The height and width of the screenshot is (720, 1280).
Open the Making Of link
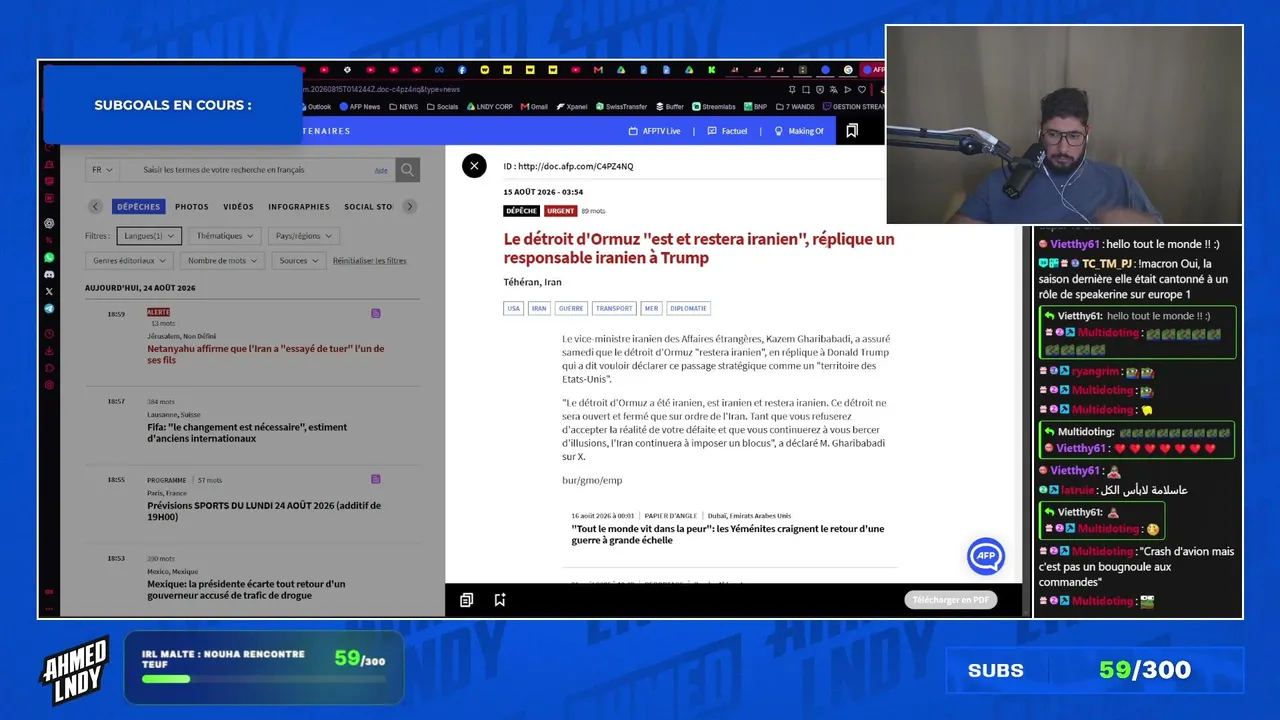pos(799,131)
